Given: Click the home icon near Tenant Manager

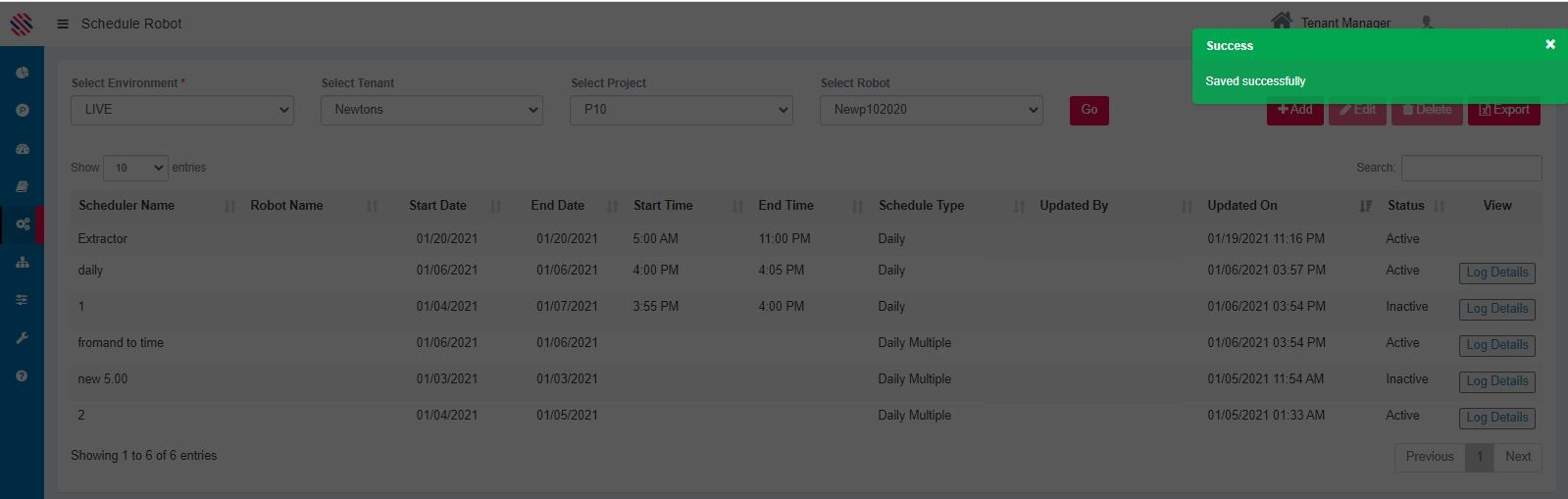Looking at the screenshot, I should (1281, 21).
